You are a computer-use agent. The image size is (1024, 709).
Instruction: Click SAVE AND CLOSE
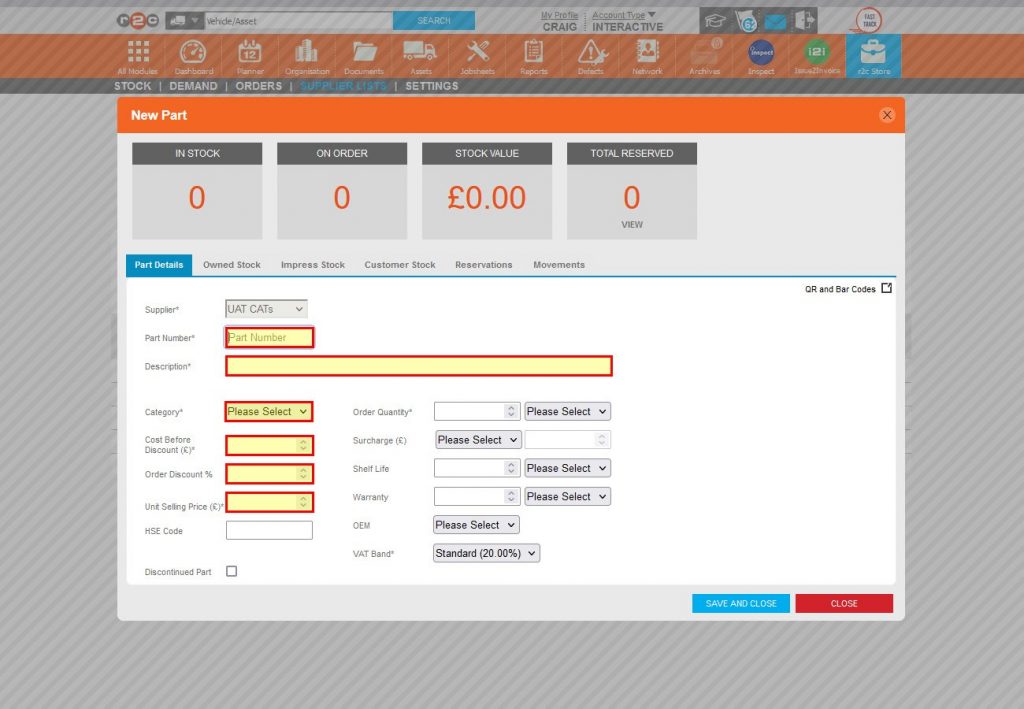coord(740,603)
